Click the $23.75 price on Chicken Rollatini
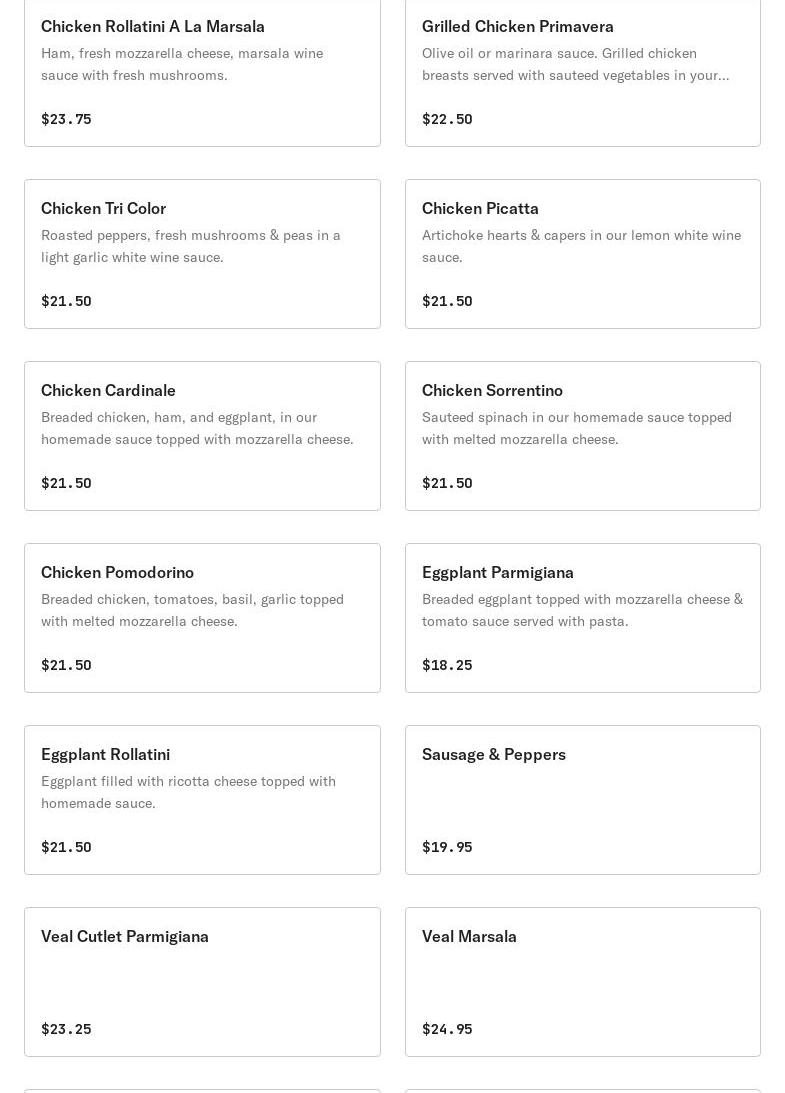Image resolution: width=785 pixels, height=1093 pixels. (66, 119)
